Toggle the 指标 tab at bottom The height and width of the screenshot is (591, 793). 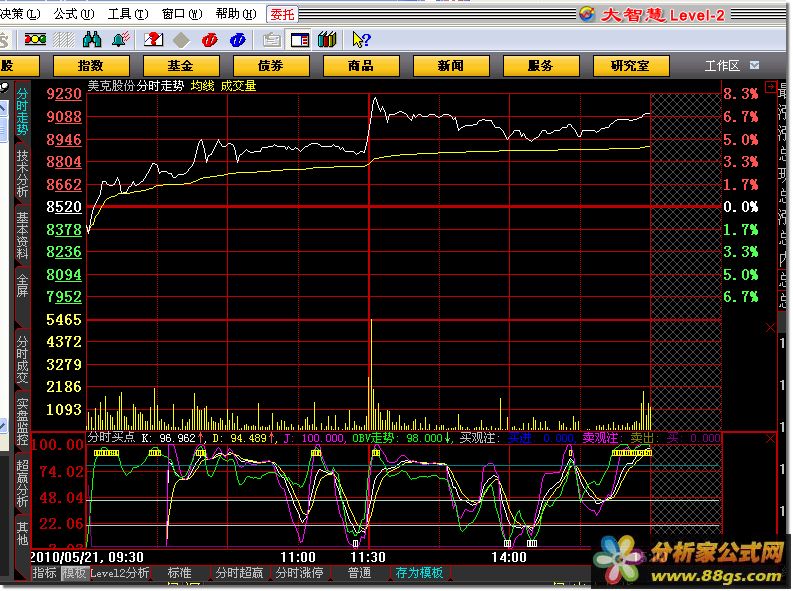click(x=44, y=573)
